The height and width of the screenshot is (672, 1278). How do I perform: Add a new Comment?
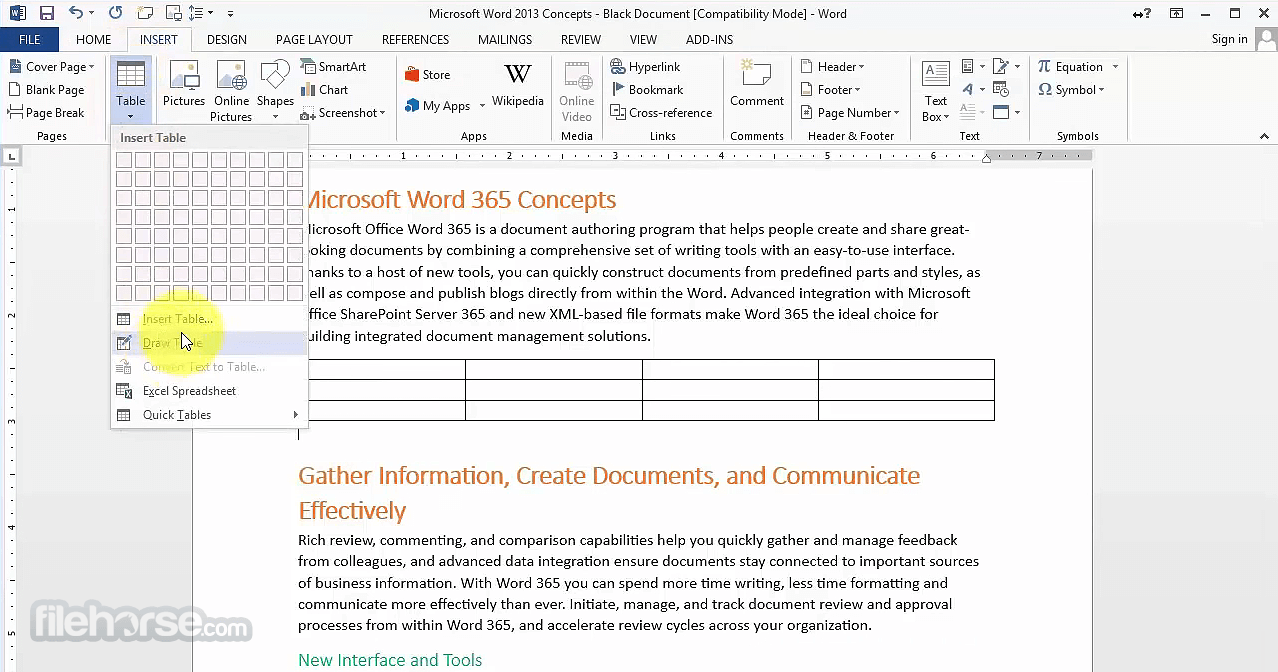[x=756, y=84]
